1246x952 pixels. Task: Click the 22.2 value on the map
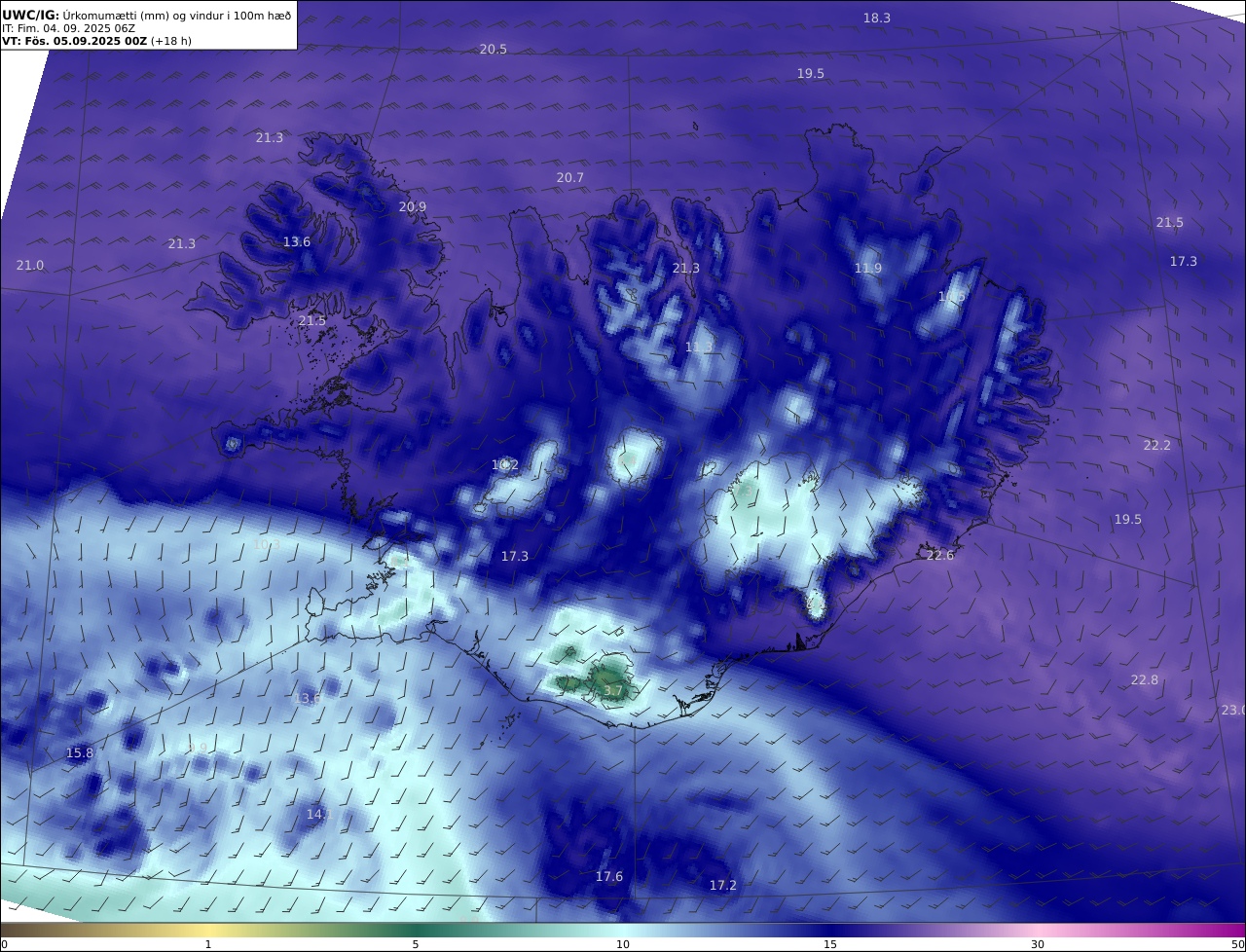[x=1157, y=445]
